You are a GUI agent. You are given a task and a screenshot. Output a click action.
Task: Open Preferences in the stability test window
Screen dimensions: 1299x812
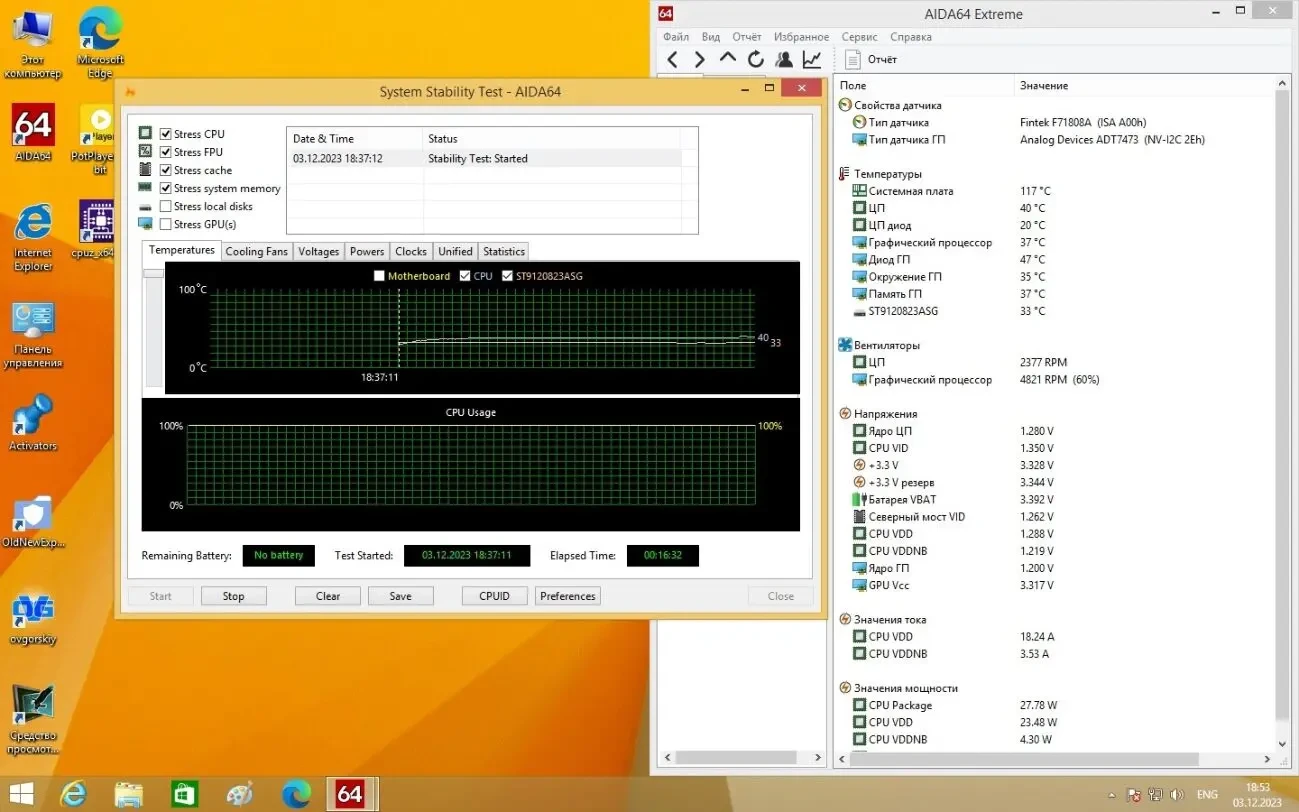[x=567, y=595]
